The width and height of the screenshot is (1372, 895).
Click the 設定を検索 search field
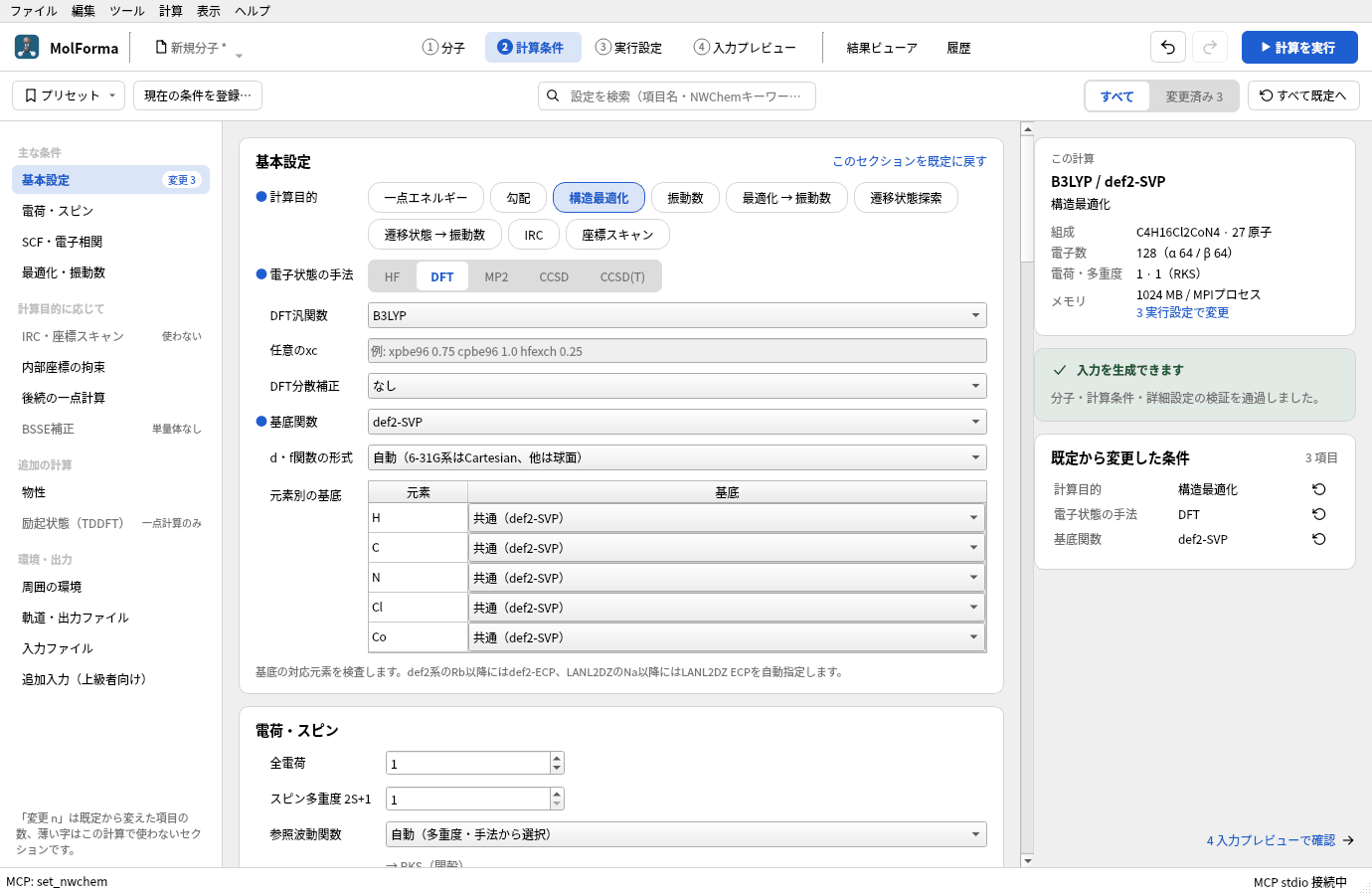coord(677,96)
